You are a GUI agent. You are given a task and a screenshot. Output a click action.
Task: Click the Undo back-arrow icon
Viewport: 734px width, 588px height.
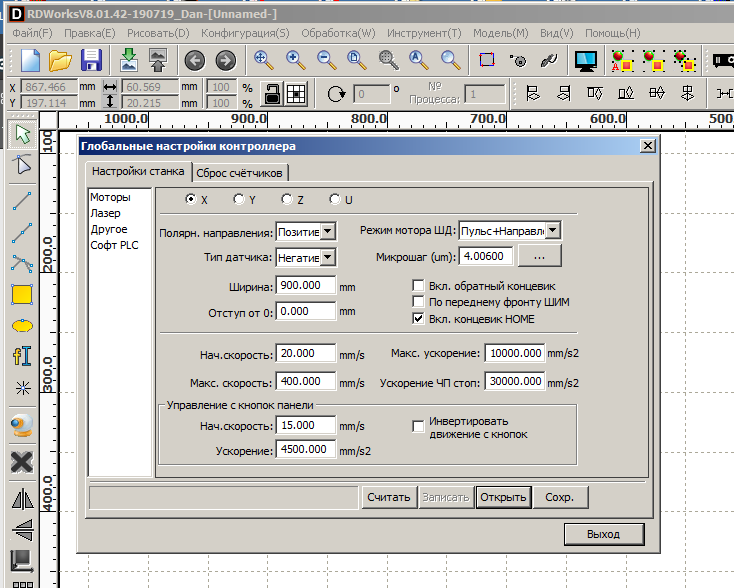tap(193, 59)
